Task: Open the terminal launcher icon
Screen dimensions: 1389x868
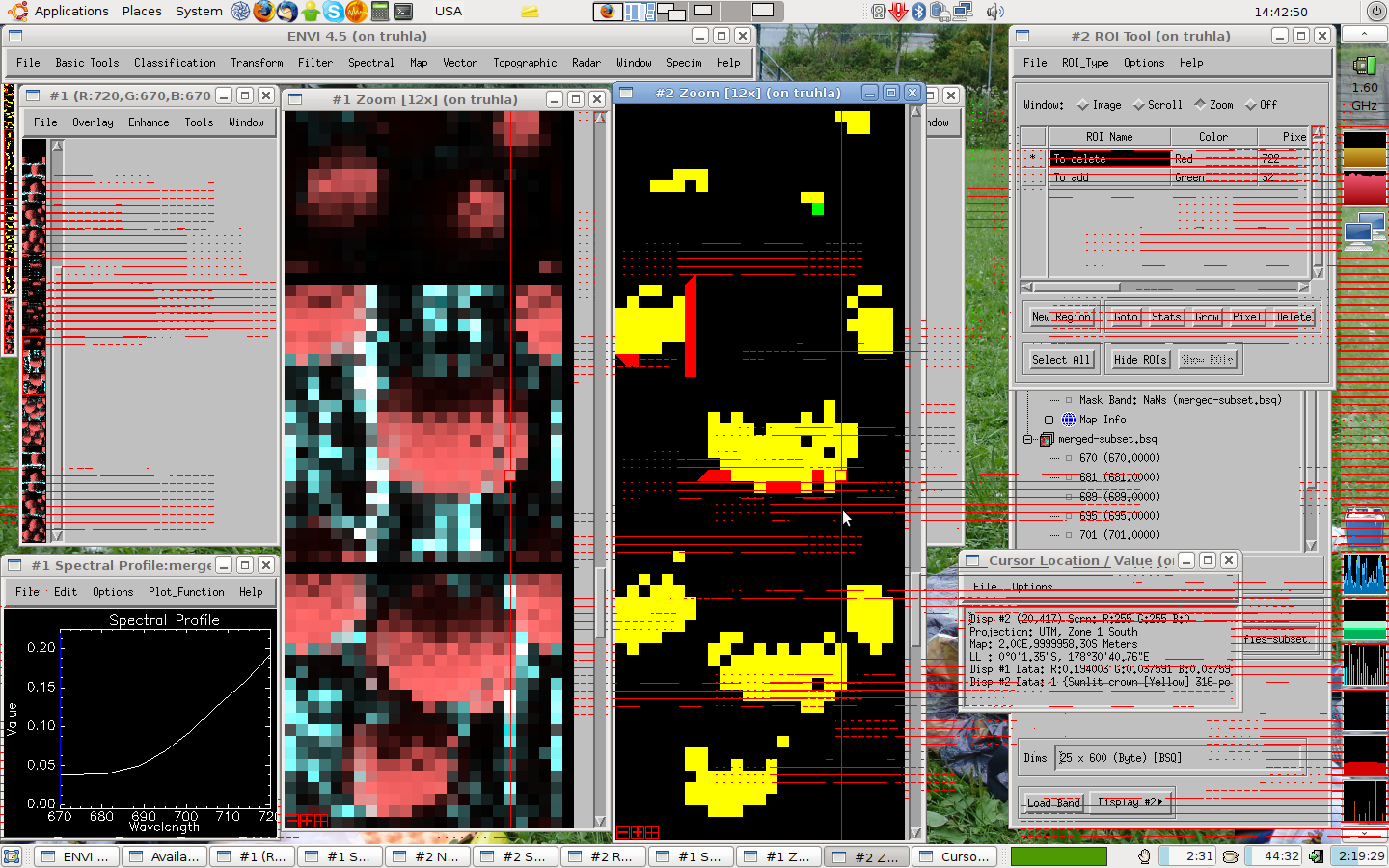Action: click(x=403, y=12)
